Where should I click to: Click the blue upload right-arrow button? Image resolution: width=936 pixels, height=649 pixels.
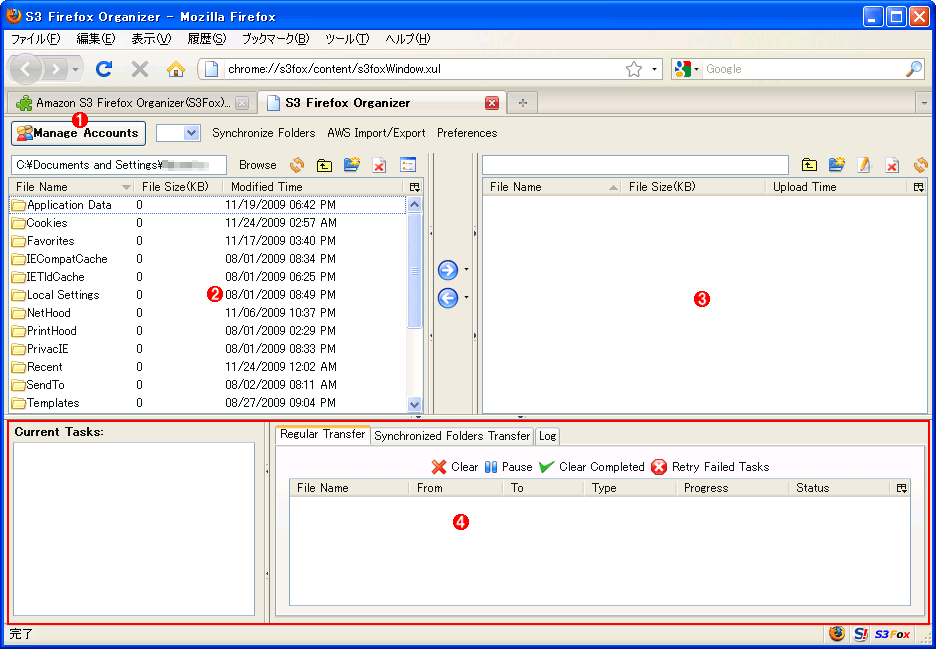coord(448,270)
